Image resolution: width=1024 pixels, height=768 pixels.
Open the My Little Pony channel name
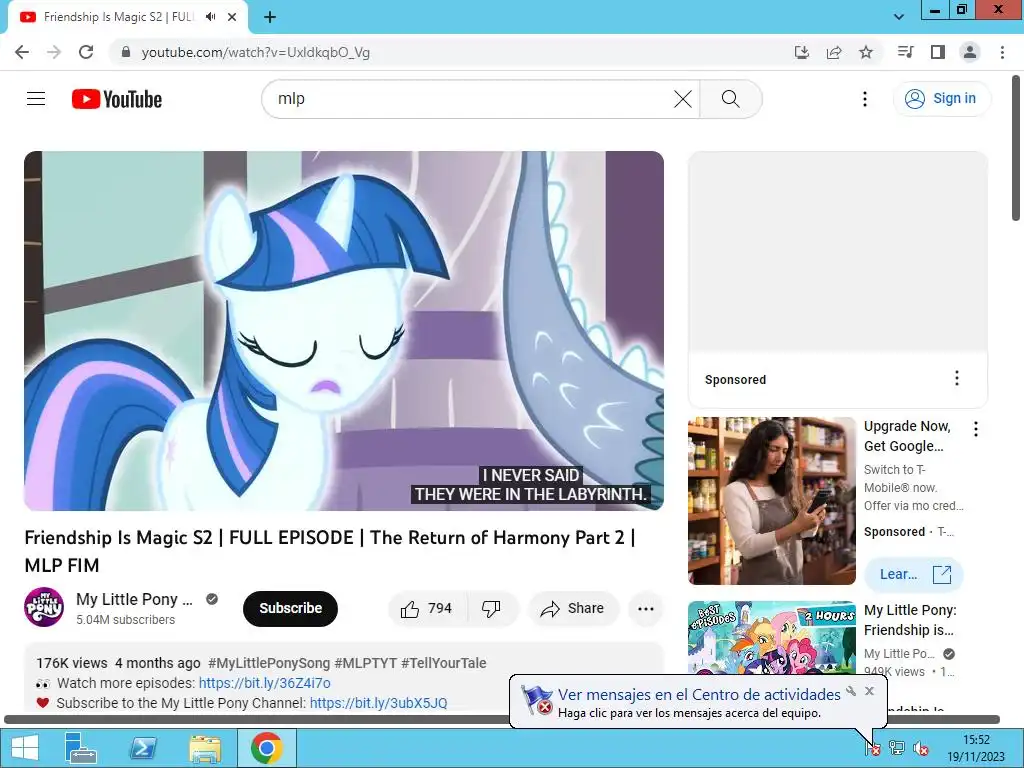(x=135, y=599)
